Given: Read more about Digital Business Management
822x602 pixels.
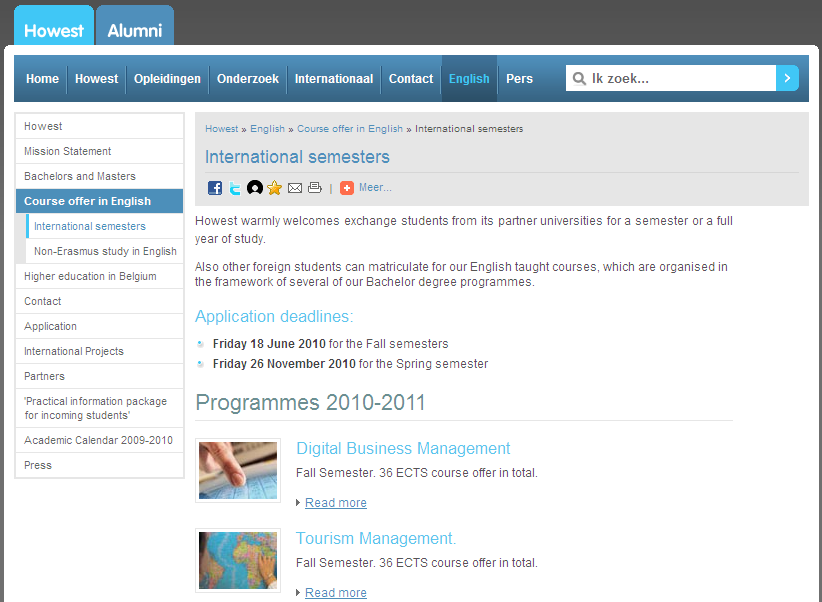Looking at the screenshot, I should [x=336, y=503].
